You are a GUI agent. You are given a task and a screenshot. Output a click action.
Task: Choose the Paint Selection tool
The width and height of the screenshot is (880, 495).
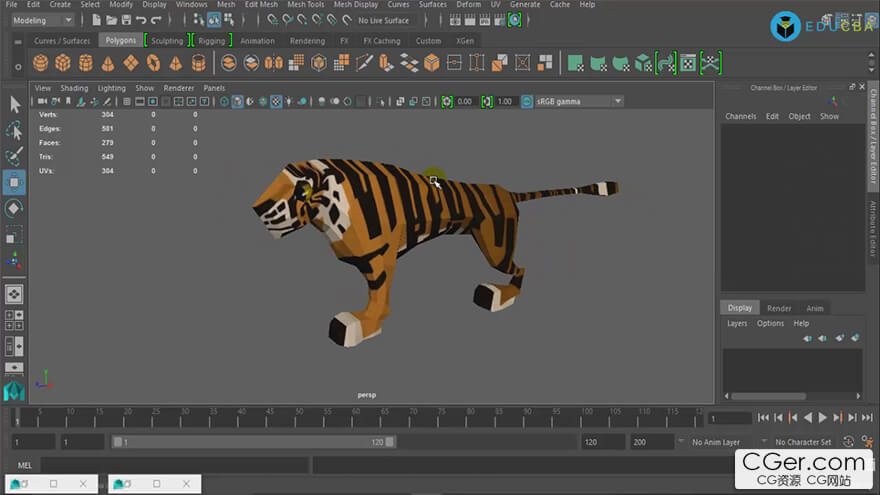point(14,157)
